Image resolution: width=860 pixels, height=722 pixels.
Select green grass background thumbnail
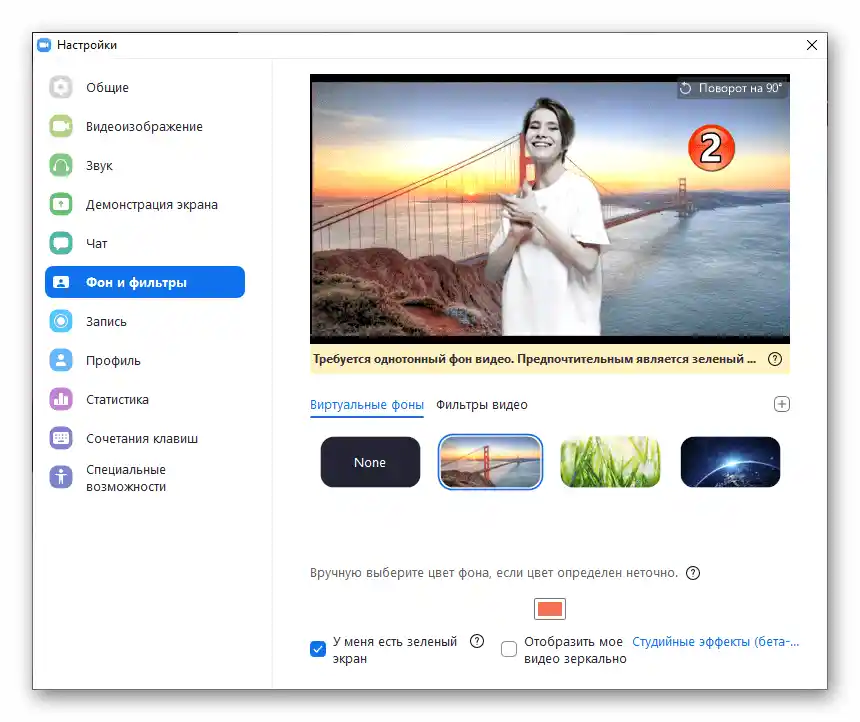click(x=610, y=462)
